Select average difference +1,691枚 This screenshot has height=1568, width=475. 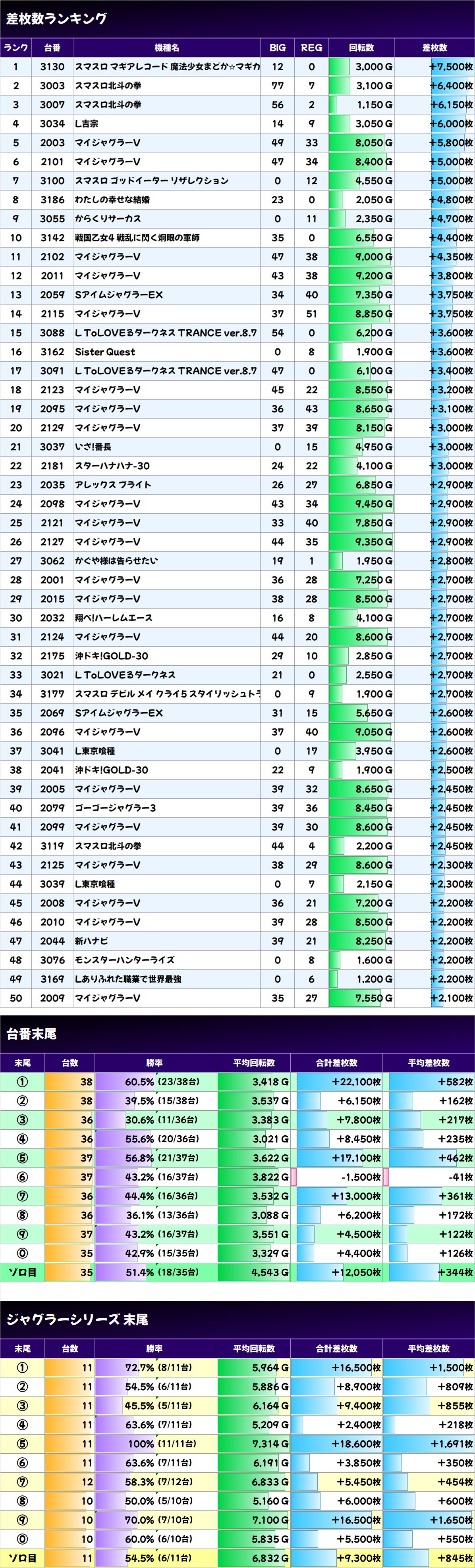pyautogui.click(x=452, y=1443)
